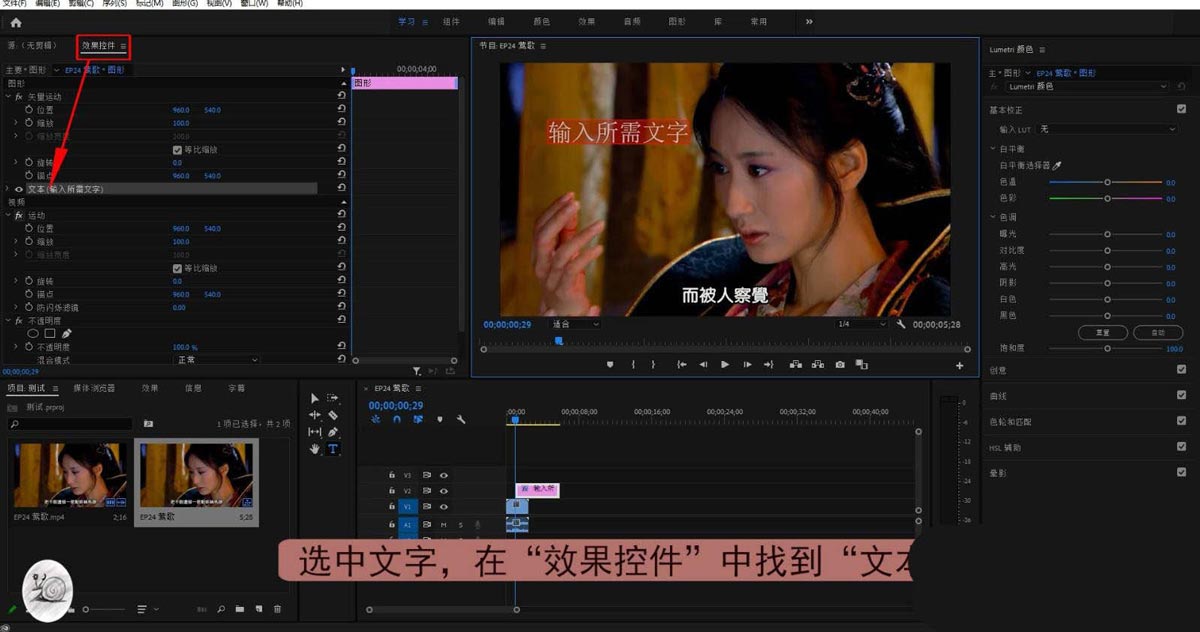Collapse the 矢量运动 effect group
Viewport: 1200px width, 632px height.
coord(8,97)
